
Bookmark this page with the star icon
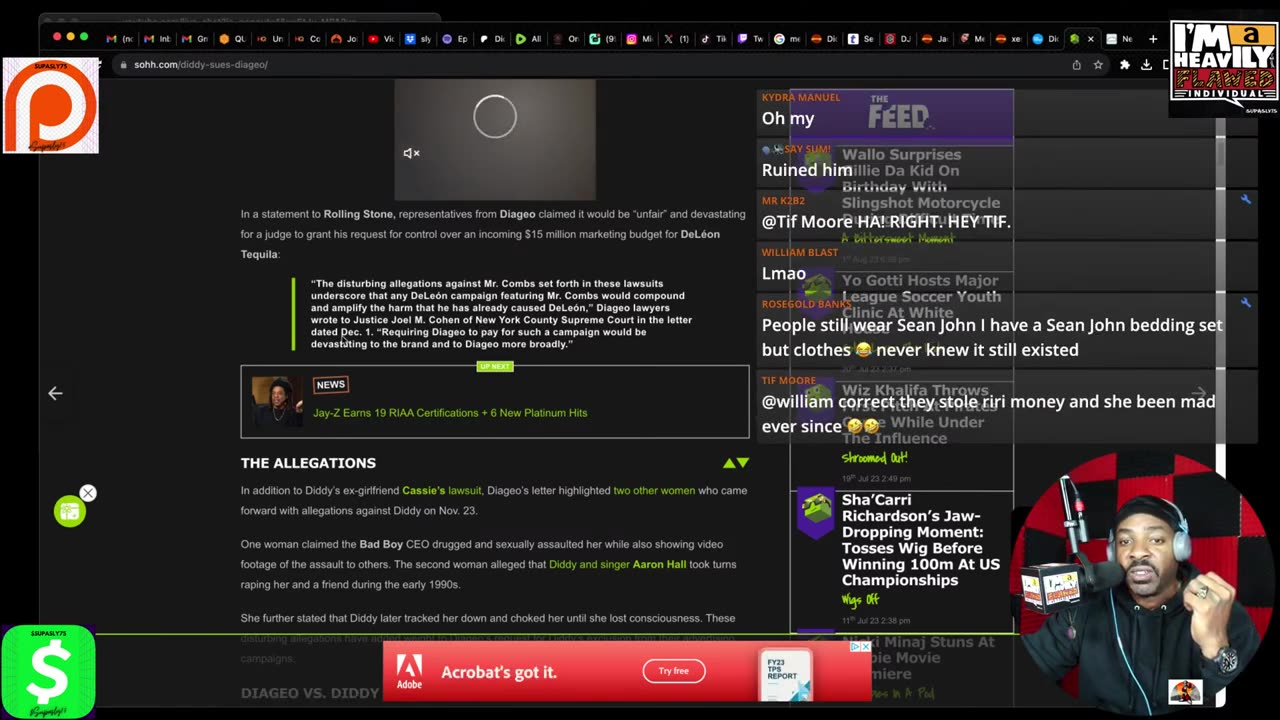(x=1098, y=64)
